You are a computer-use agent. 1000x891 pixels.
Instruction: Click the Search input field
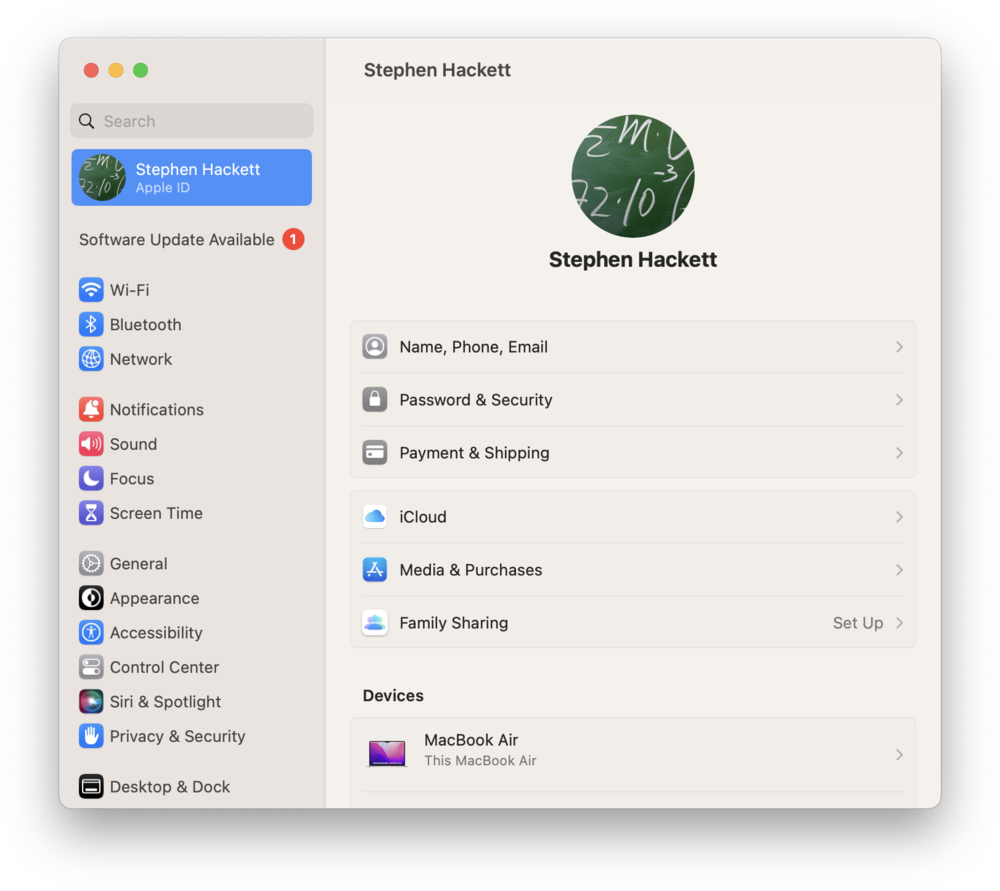pyautogui.click(x=191, y=121)
